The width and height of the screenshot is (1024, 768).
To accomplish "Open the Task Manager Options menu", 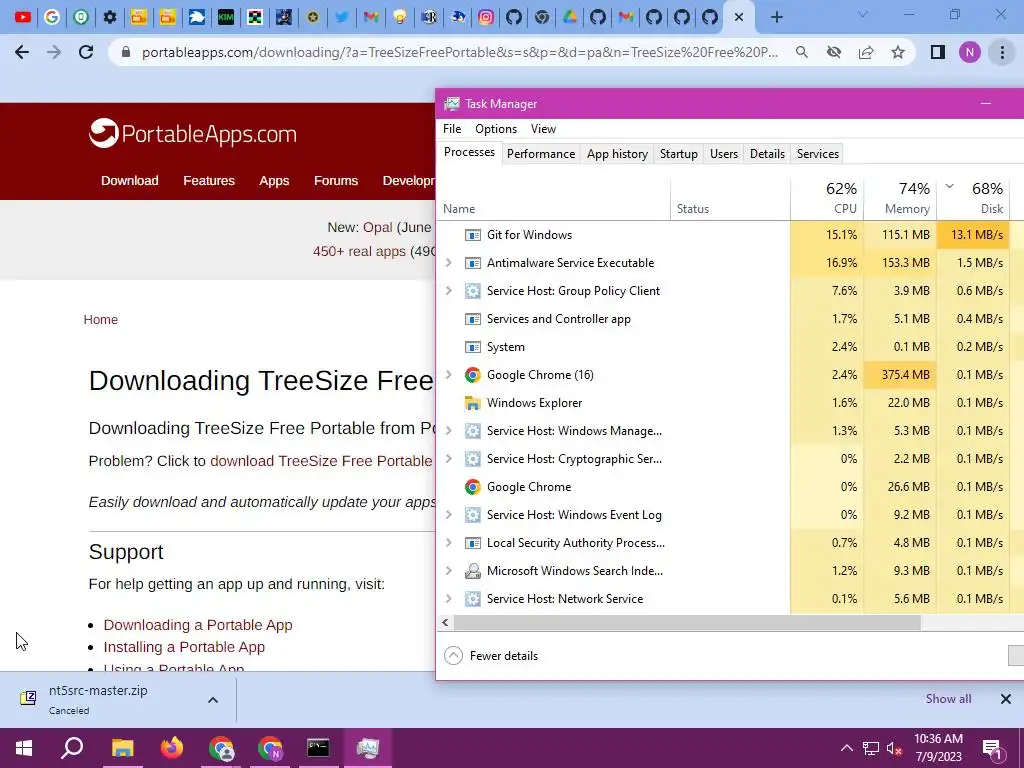I will pyautogui.click(x=496, y=129).
